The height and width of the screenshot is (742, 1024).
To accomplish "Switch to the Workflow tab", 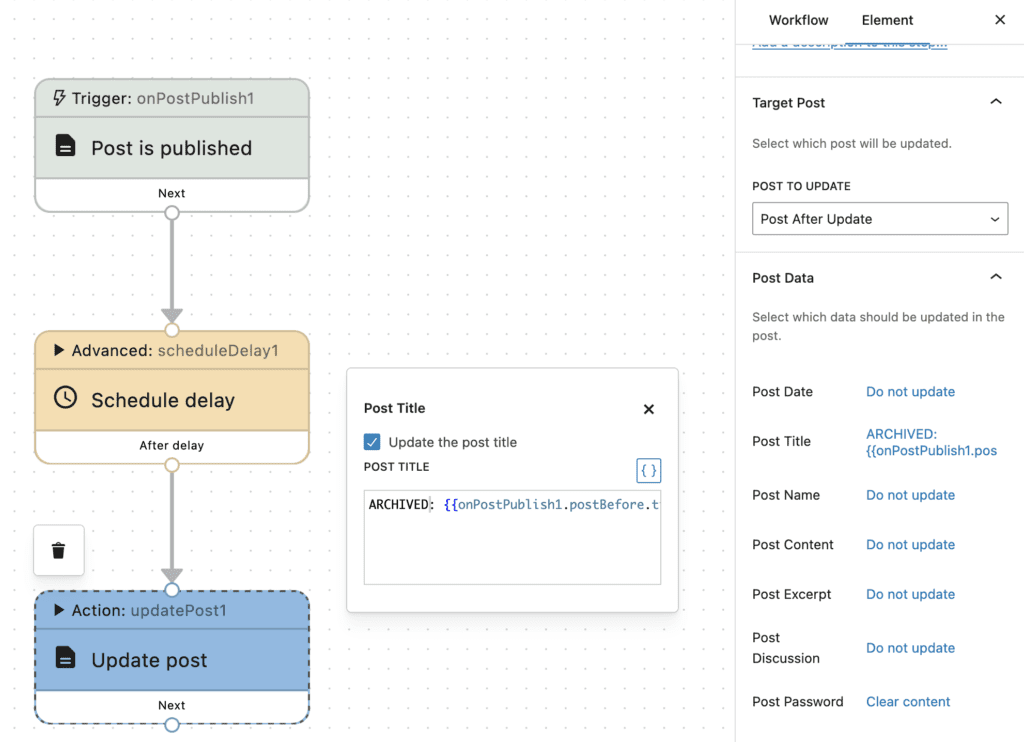I will [798, 20].
